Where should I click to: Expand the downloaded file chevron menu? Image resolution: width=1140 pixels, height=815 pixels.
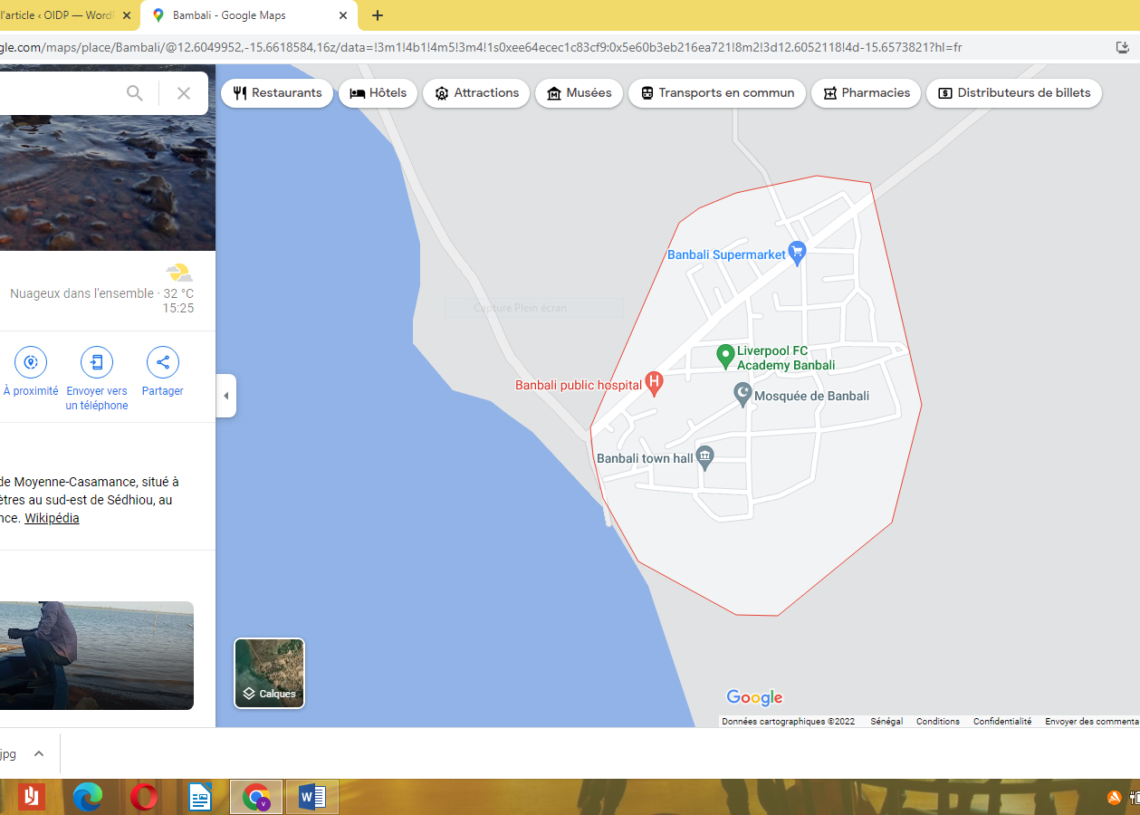[38, 754]
